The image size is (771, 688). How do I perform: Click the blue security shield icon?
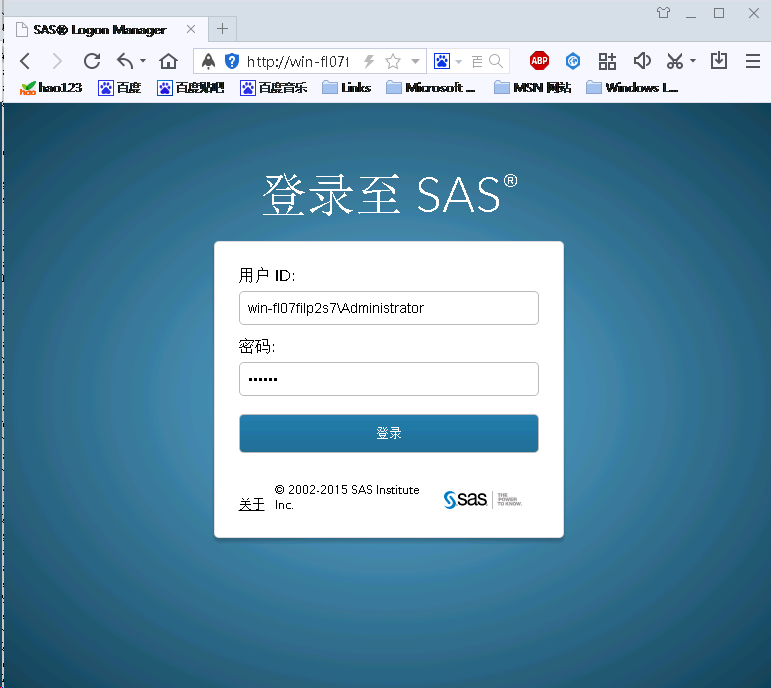click(232, 61)
